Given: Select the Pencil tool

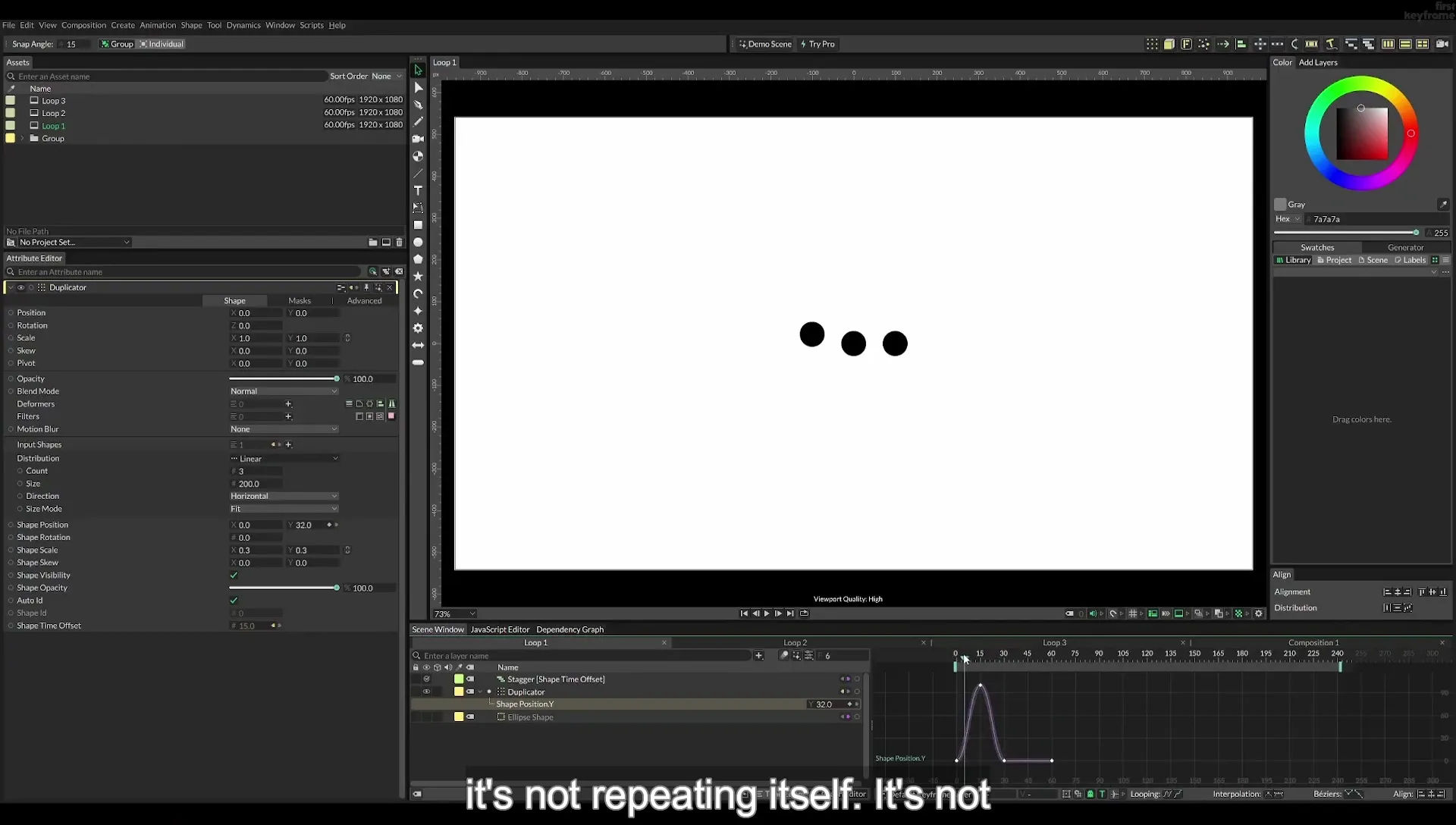Looking at the screenshot, I should point(418,122).
